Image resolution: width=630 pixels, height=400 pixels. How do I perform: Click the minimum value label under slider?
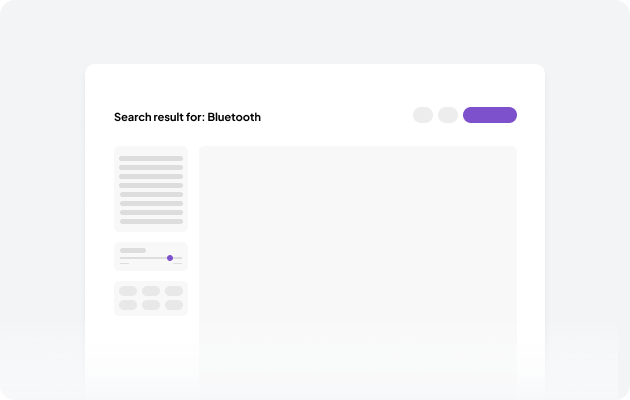click(125, 264)
